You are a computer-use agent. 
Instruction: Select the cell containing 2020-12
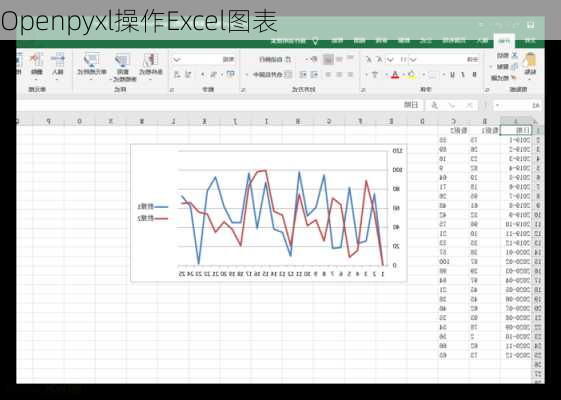(x=516, y=355)
